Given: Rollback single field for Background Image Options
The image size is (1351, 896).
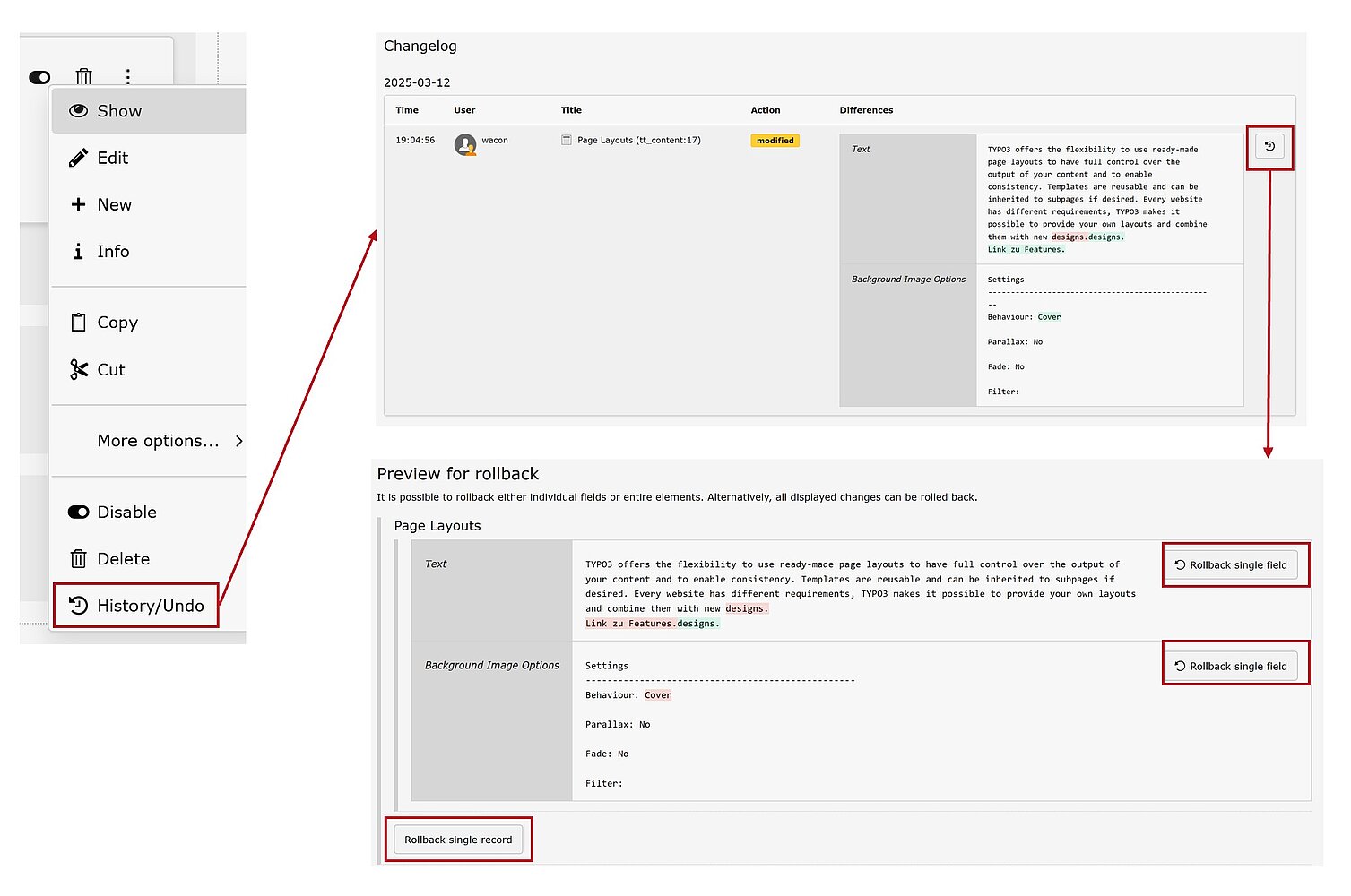Looking at the screenshot, I should point(1231,667).
